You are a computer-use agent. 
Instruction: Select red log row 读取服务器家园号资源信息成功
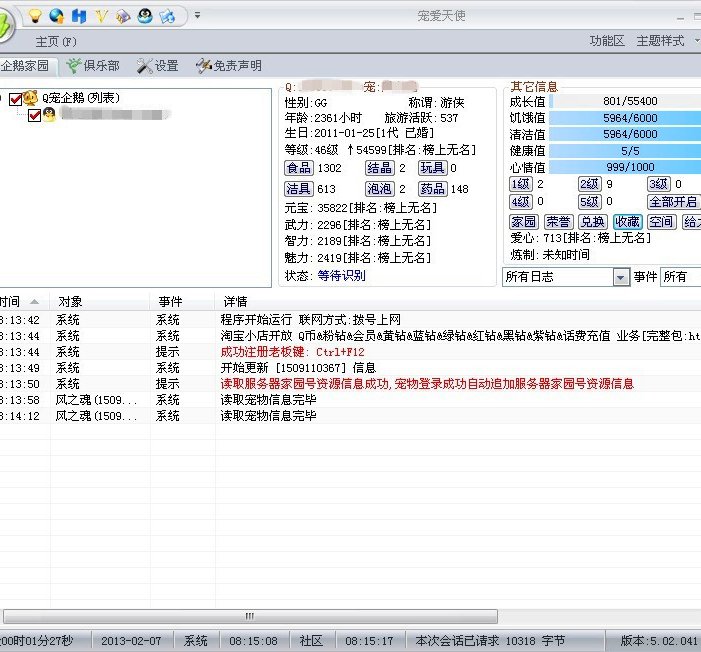pyautogui.click(x=350, y=384)
